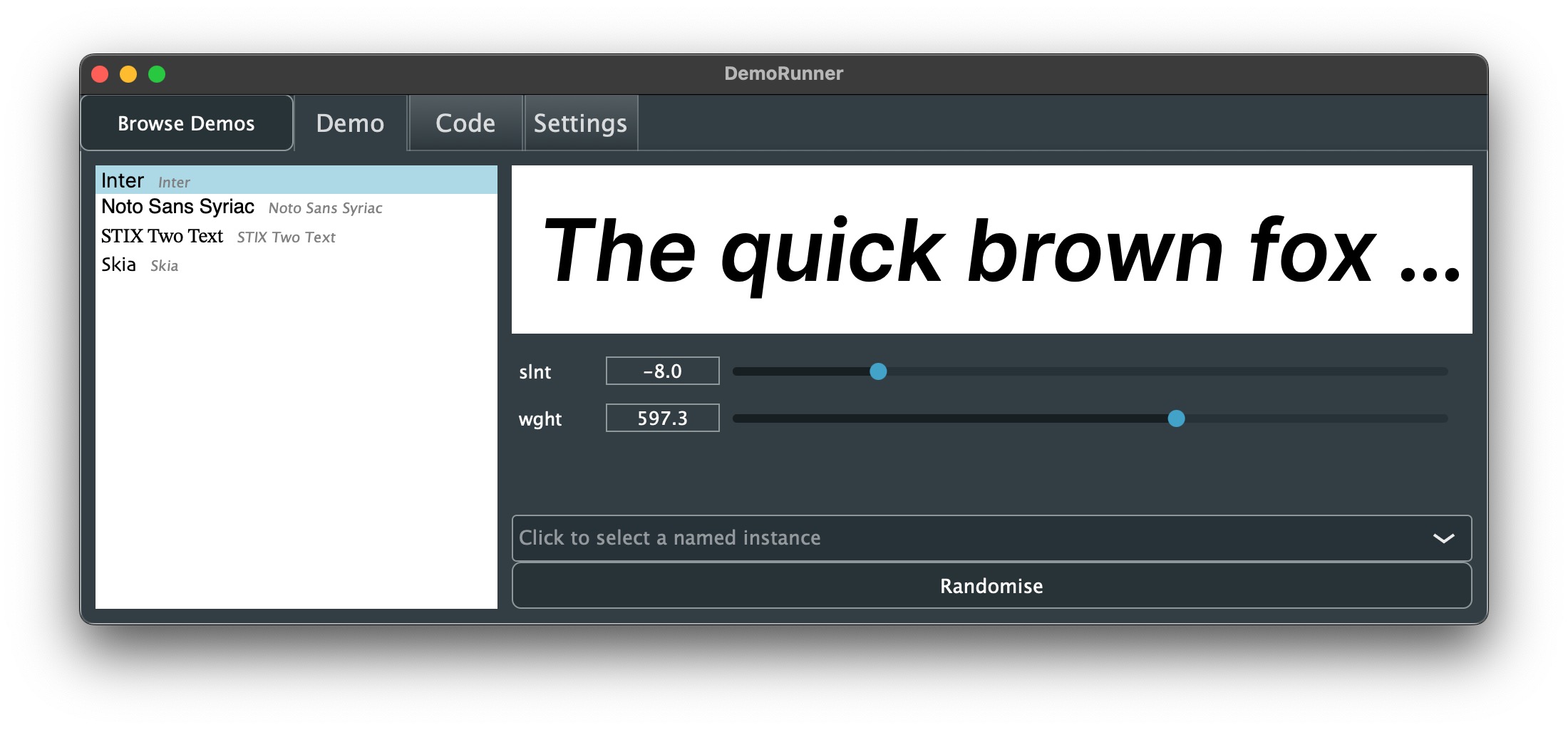Open the Settings tab

pos(580,123)
